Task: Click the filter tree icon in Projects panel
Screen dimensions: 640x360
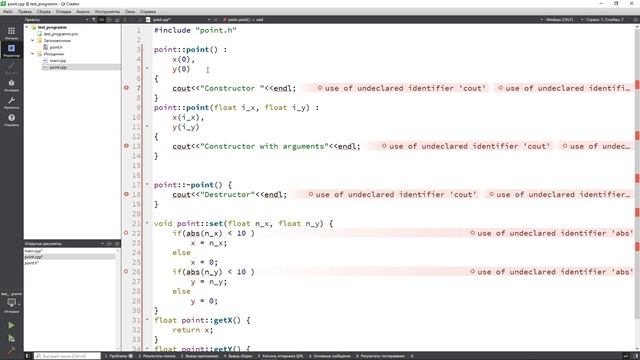Action: 94,20
